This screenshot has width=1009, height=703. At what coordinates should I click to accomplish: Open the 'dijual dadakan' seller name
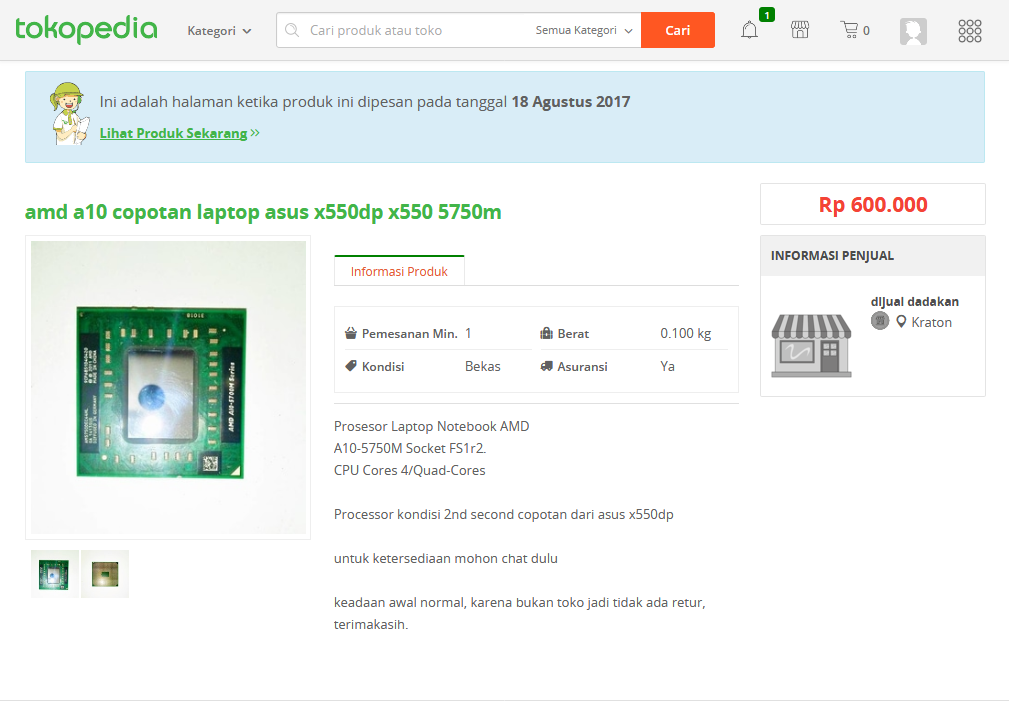tap(914, 301)
